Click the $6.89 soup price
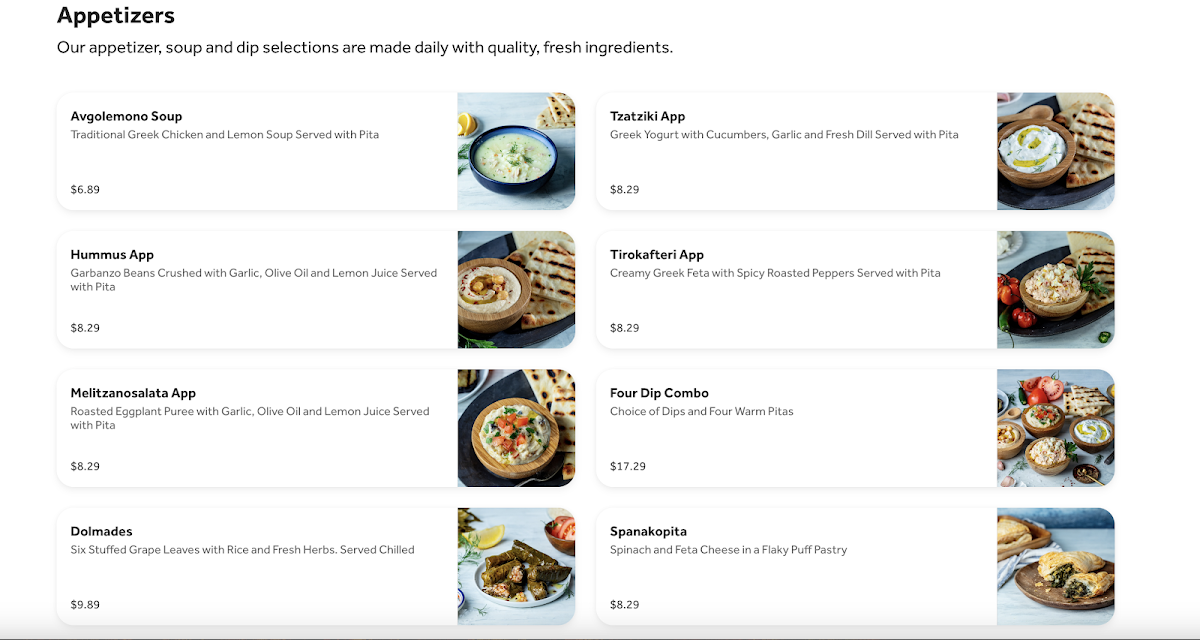Viewport: 1200px width, 640px height. pos(85,190)
